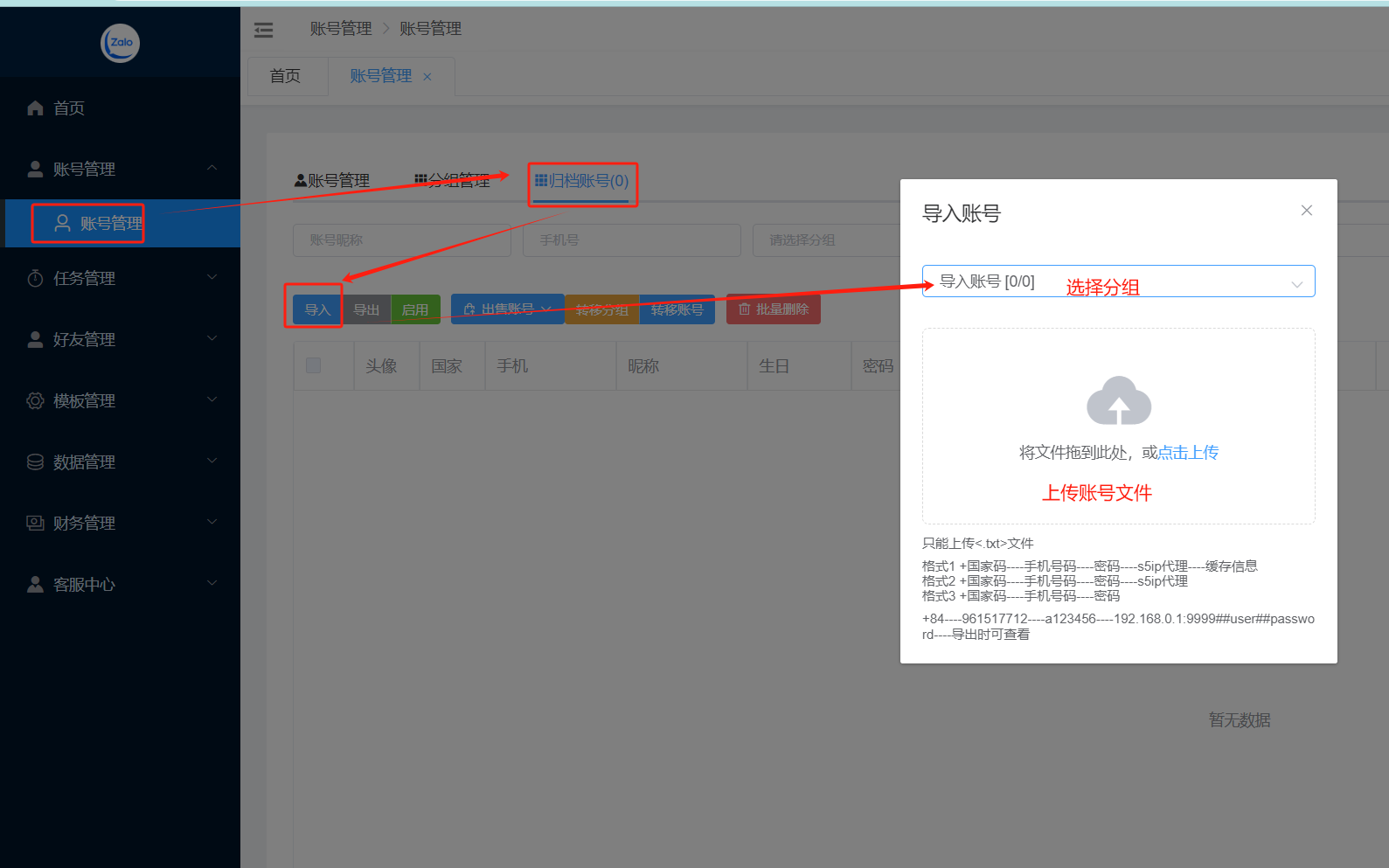Screen dimensions: 1389x868
Task: Click the 财务管理 finance icon
Action: pyautogui.click(x=35, y=524)
